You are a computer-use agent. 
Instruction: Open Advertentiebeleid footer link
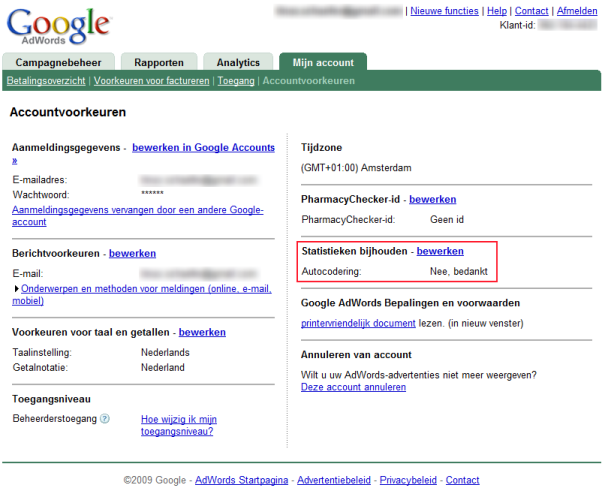(334, 480)
